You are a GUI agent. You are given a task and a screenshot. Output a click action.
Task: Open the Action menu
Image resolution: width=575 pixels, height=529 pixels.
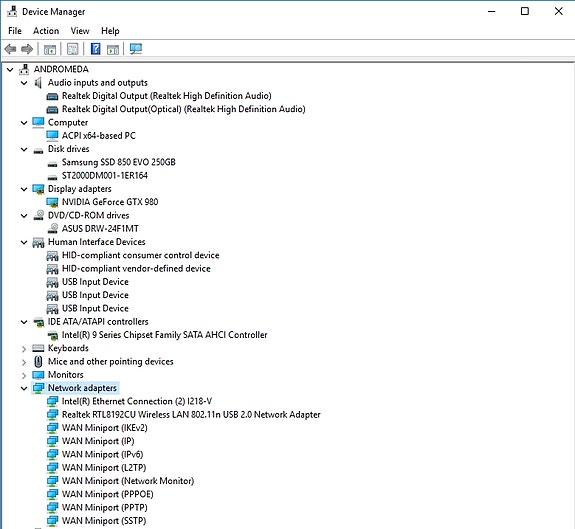(46, 31)
